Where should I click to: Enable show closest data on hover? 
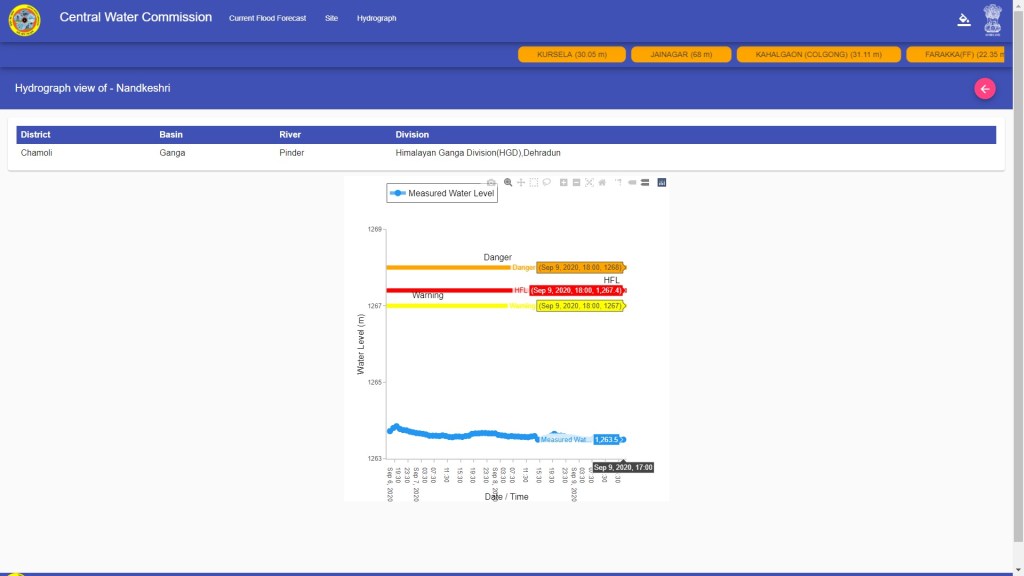(x=632, y=182)
